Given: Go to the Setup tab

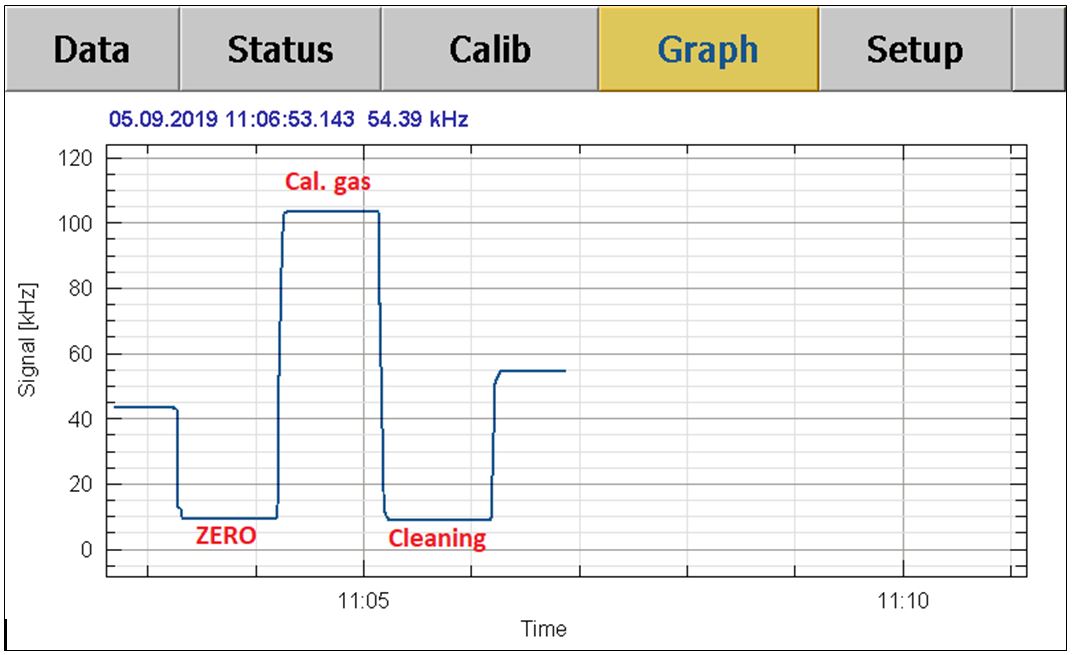Looking at the screenshot, I should (914, 50).
